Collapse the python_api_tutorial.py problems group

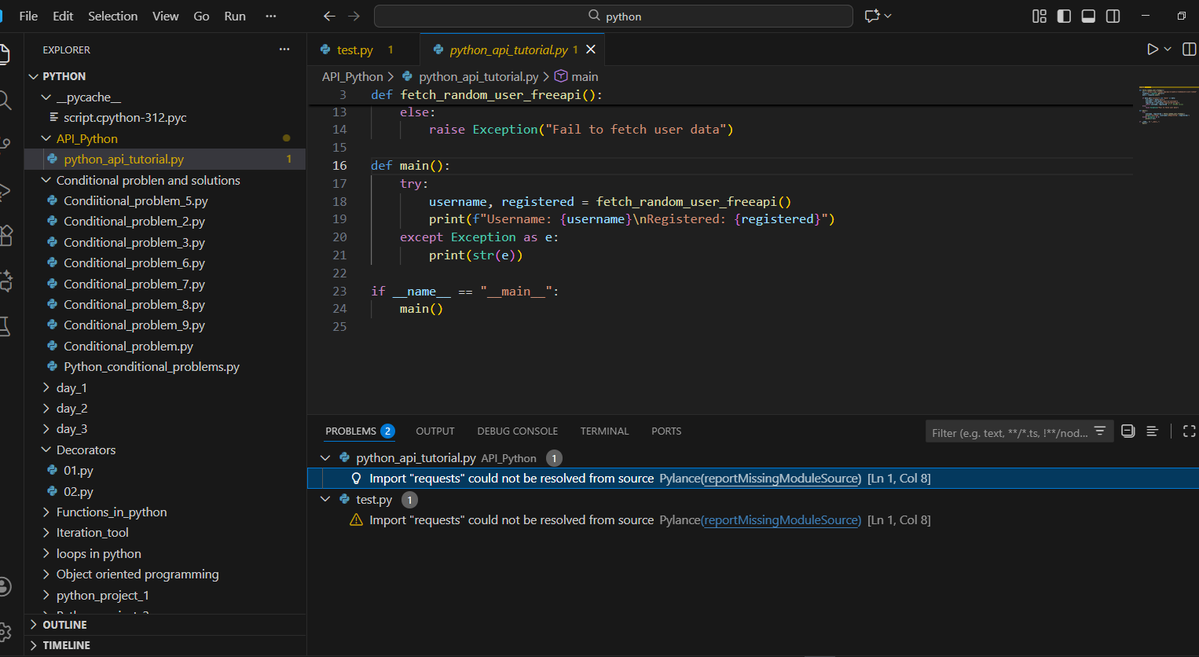(324, 457)
